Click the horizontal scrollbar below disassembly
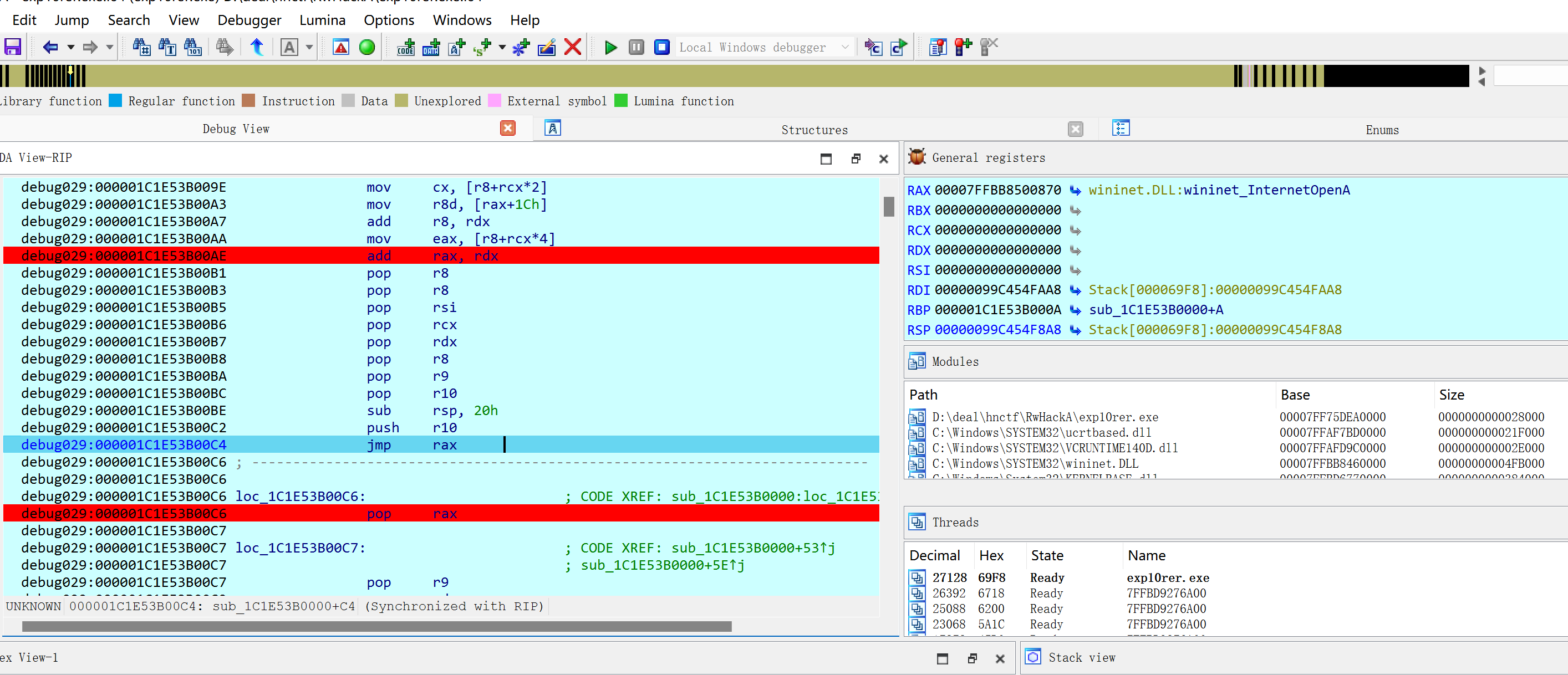Viewport: 1568px width, 675px height. [x=377, y=626]
